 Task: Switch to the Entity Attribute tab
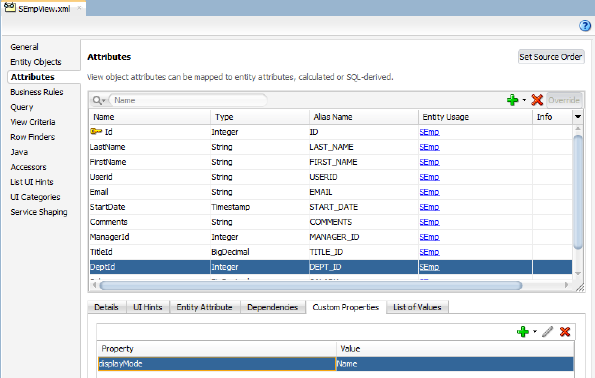coord(204,307)
